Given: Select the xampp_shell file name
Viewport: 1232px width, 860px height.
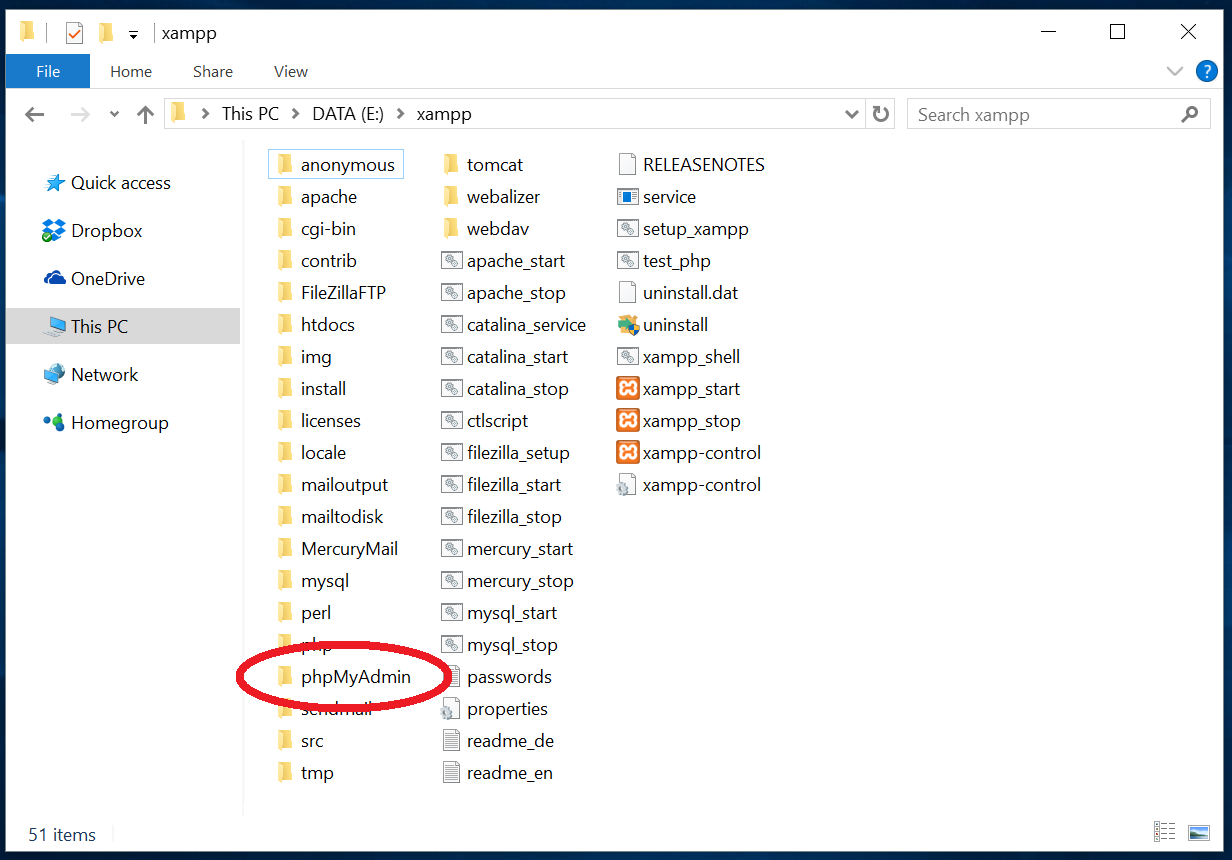Looking at the screenshot, I should point(691,357).
